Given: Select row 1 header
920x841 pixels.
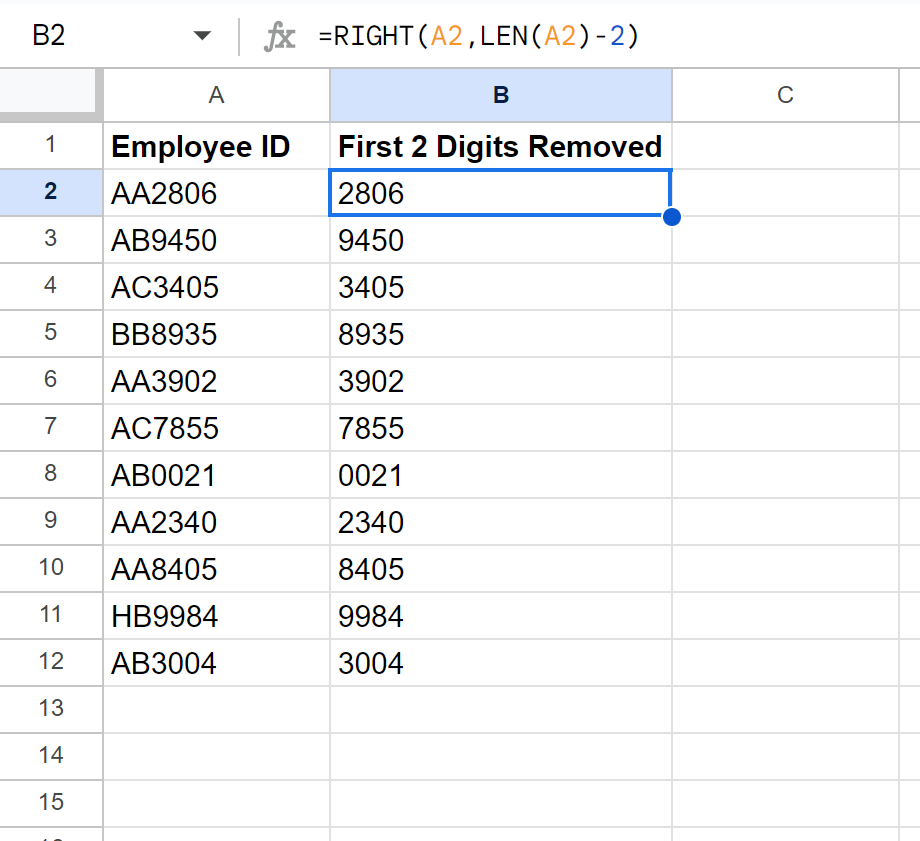Looking at the screenshot, I should click(x=51, y=145).
